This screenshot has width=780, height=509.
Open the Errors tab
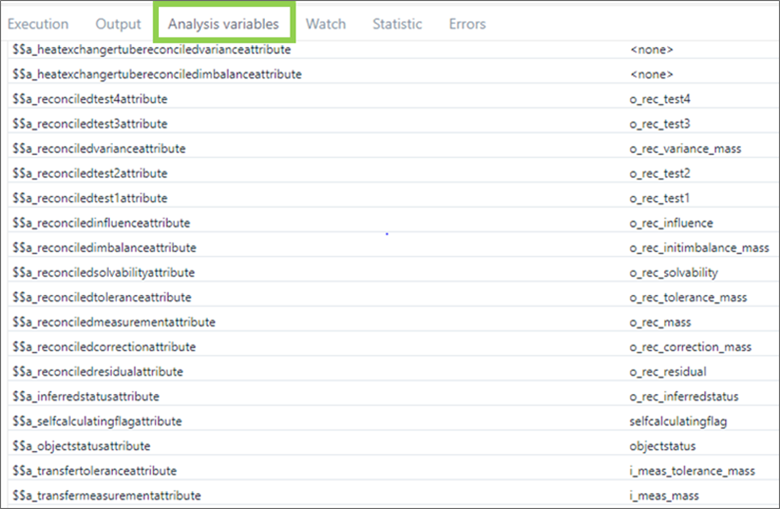coord(467,24)
